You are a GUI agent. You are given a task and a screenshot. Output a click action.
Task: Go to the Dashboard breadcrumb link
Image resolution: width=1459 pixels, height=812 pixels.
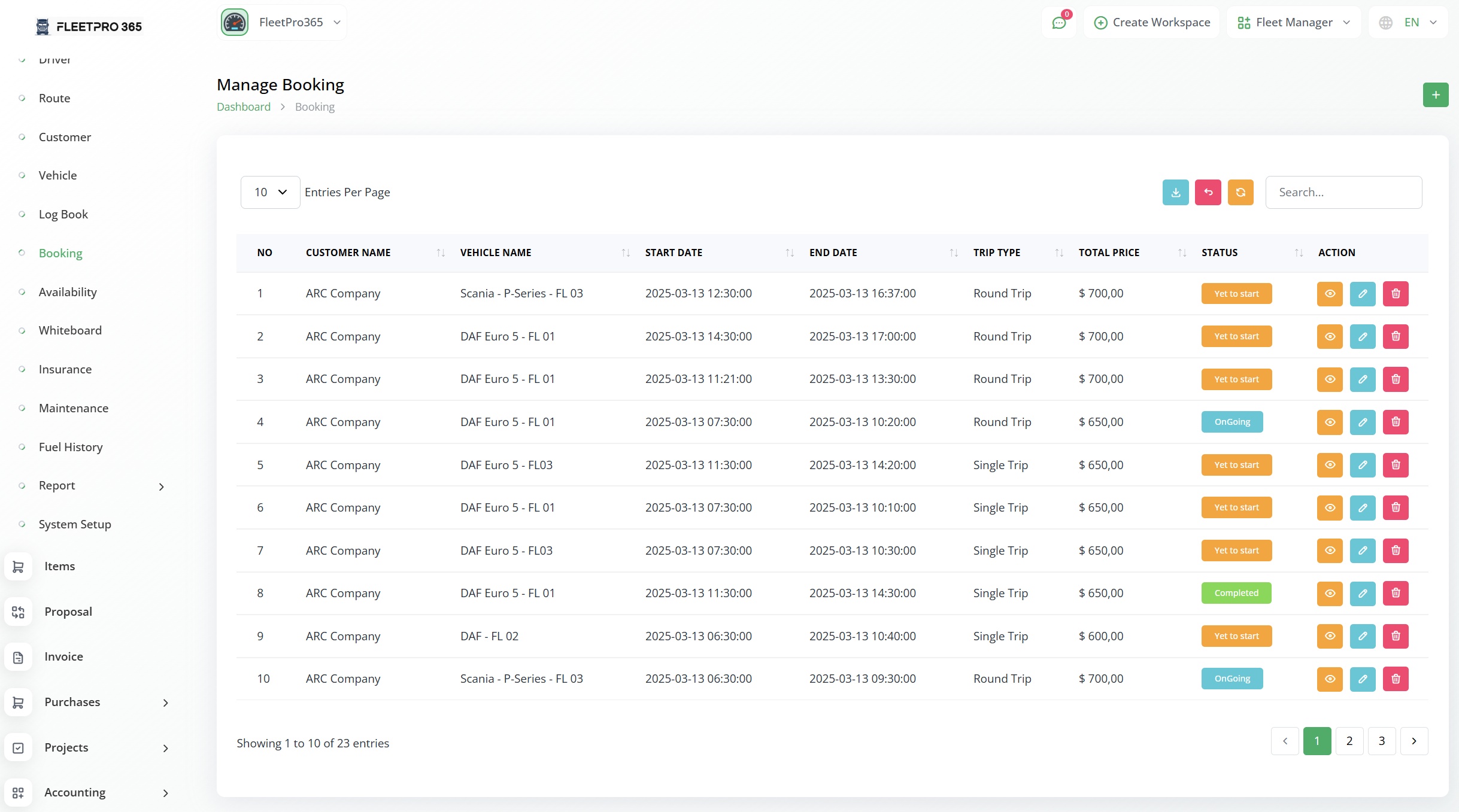[243, 107]
